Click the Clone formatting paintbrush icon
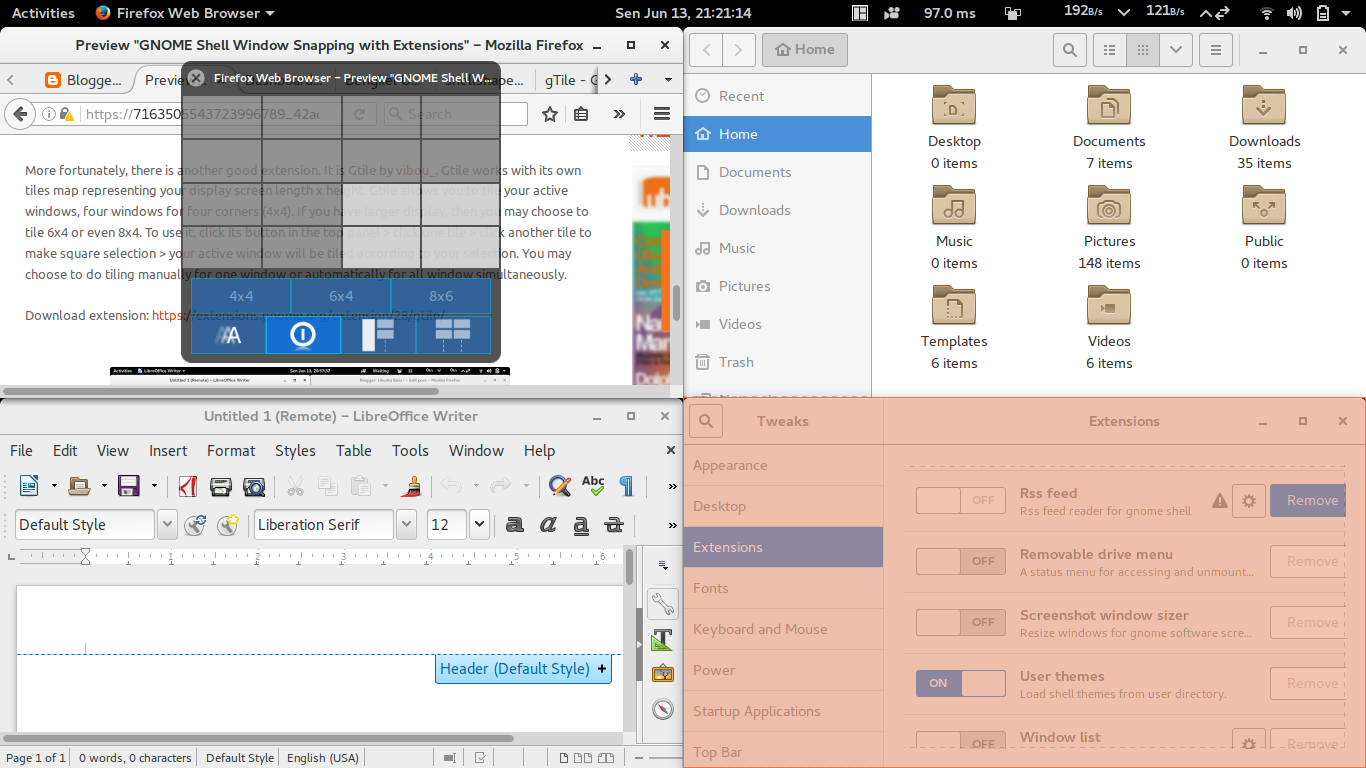 click(411, 486)
